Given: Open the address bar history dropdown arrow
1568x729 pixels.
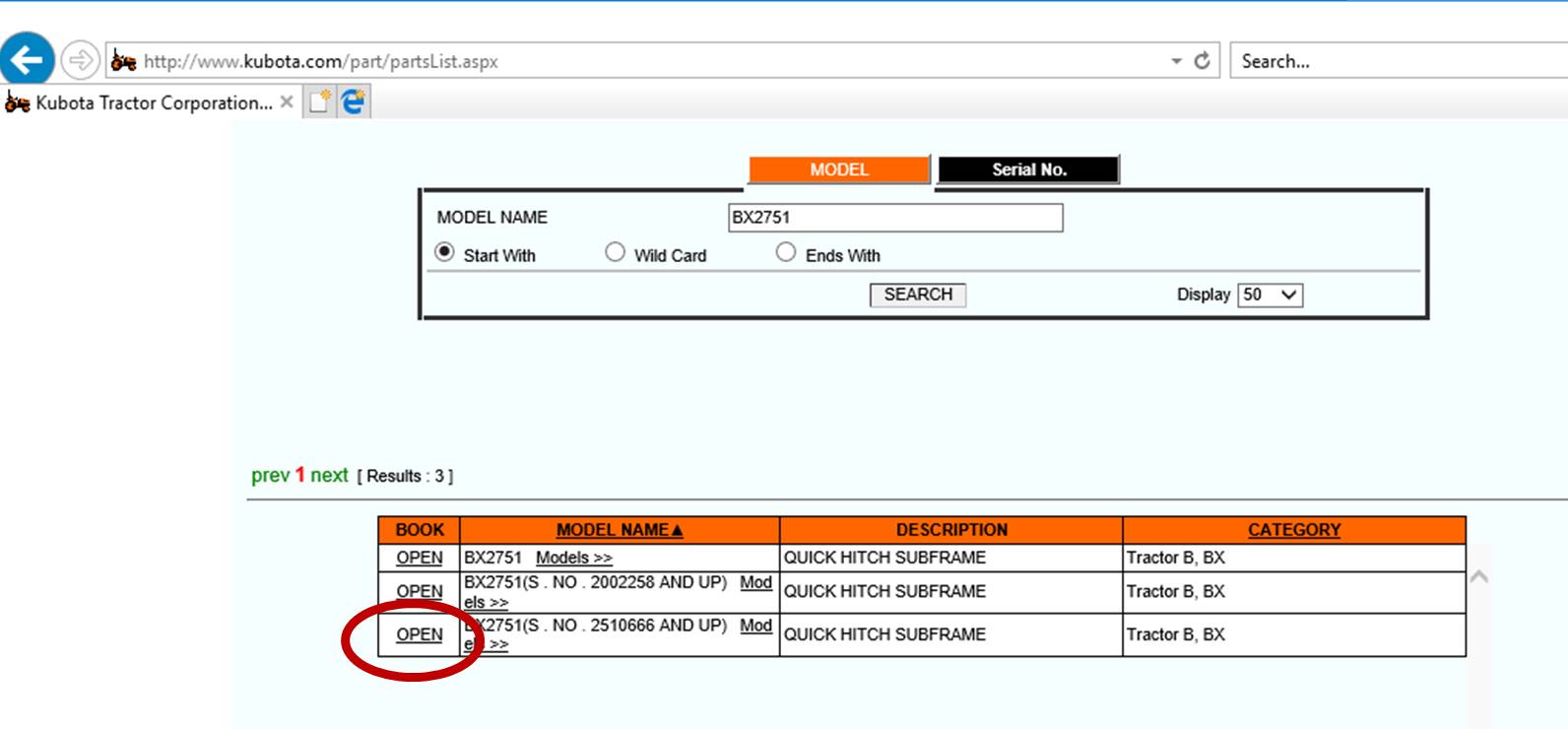Looking at the screenshot, I should coord(1176,61).
